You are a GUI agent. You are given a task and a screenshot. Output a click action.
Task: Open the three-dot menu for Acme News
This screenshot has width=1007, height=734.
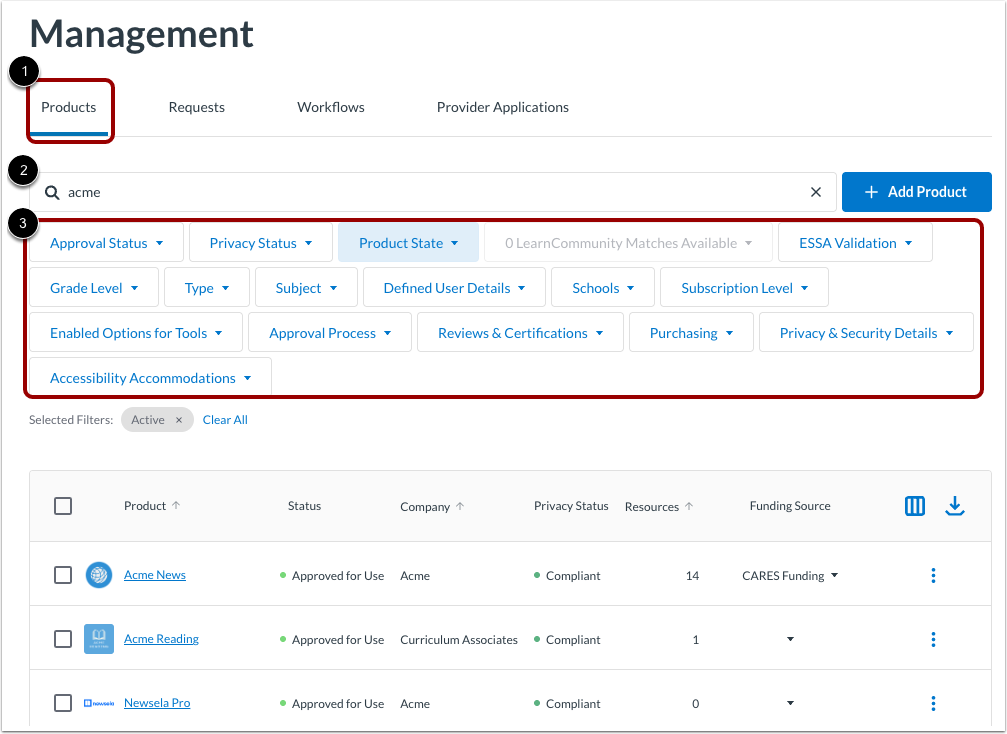tap(933, 575)
